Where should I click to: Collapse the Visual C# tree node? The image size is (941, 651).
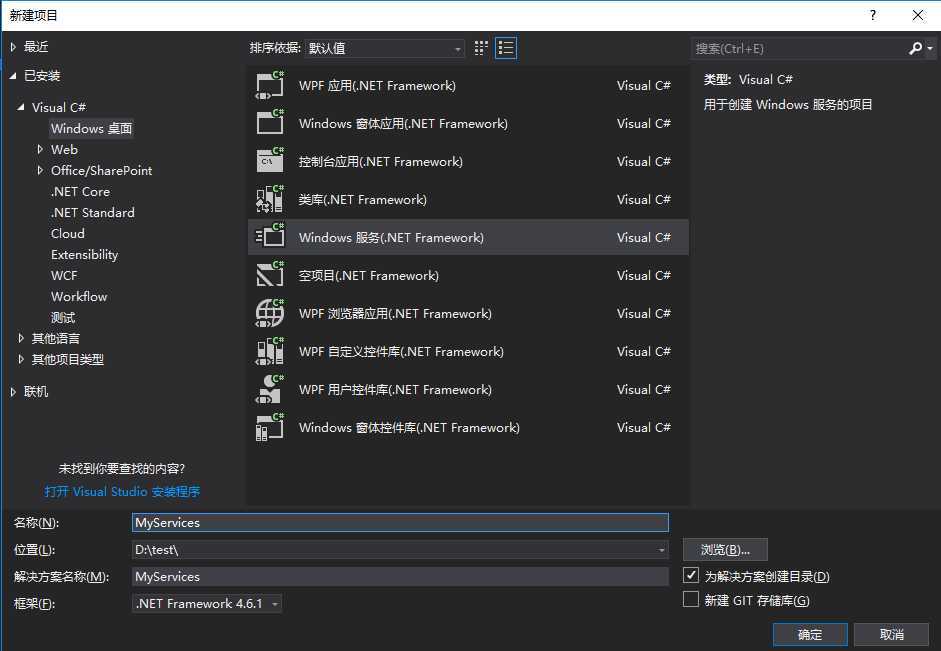[x=21, y=107]
